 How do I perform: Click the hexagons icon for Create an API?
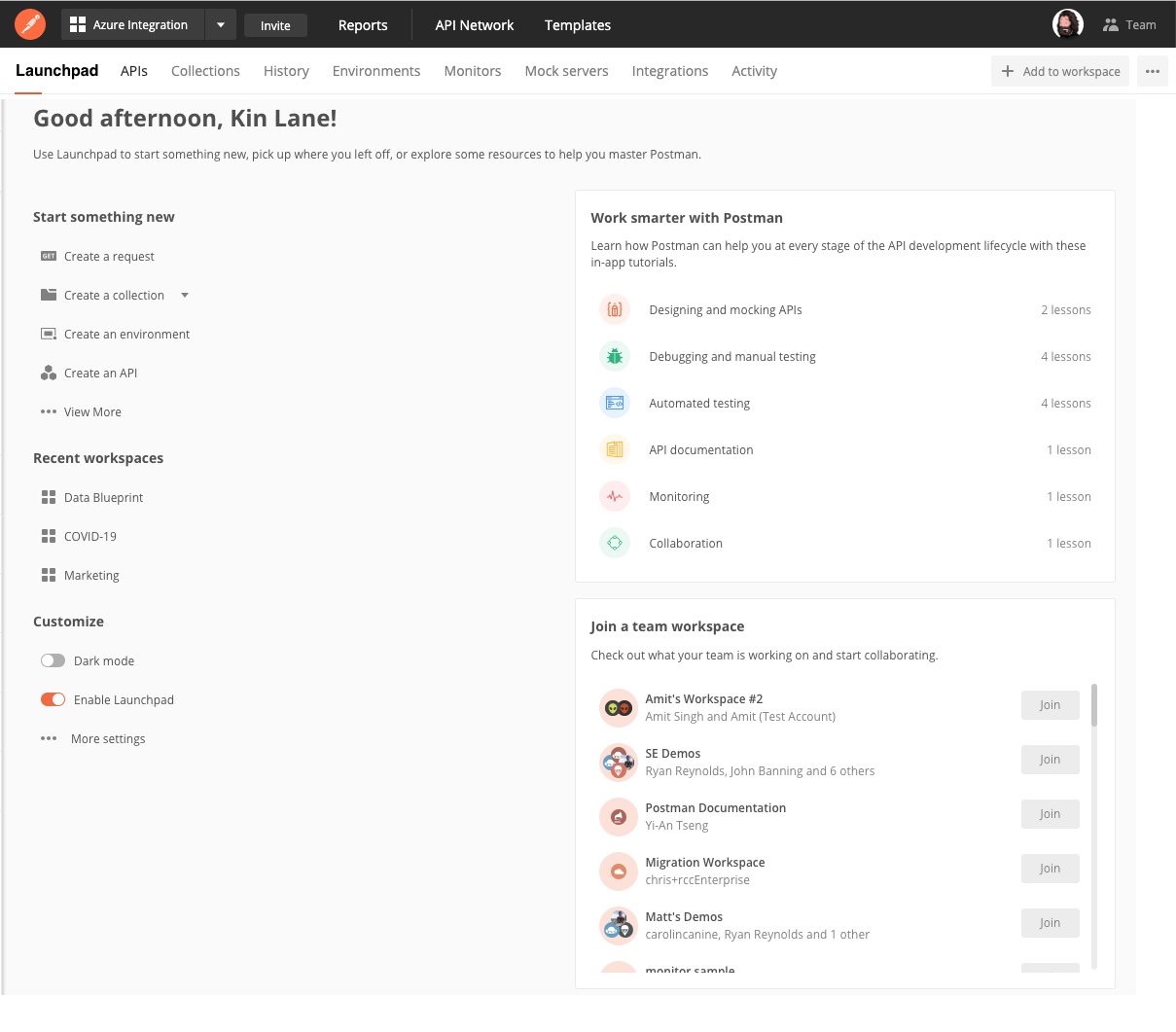point(49,373)
